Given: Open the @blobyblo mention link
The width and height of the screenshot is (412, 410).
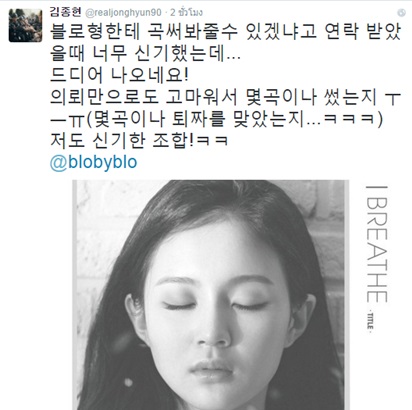Looking at the screenshot, I should (94, 162).
